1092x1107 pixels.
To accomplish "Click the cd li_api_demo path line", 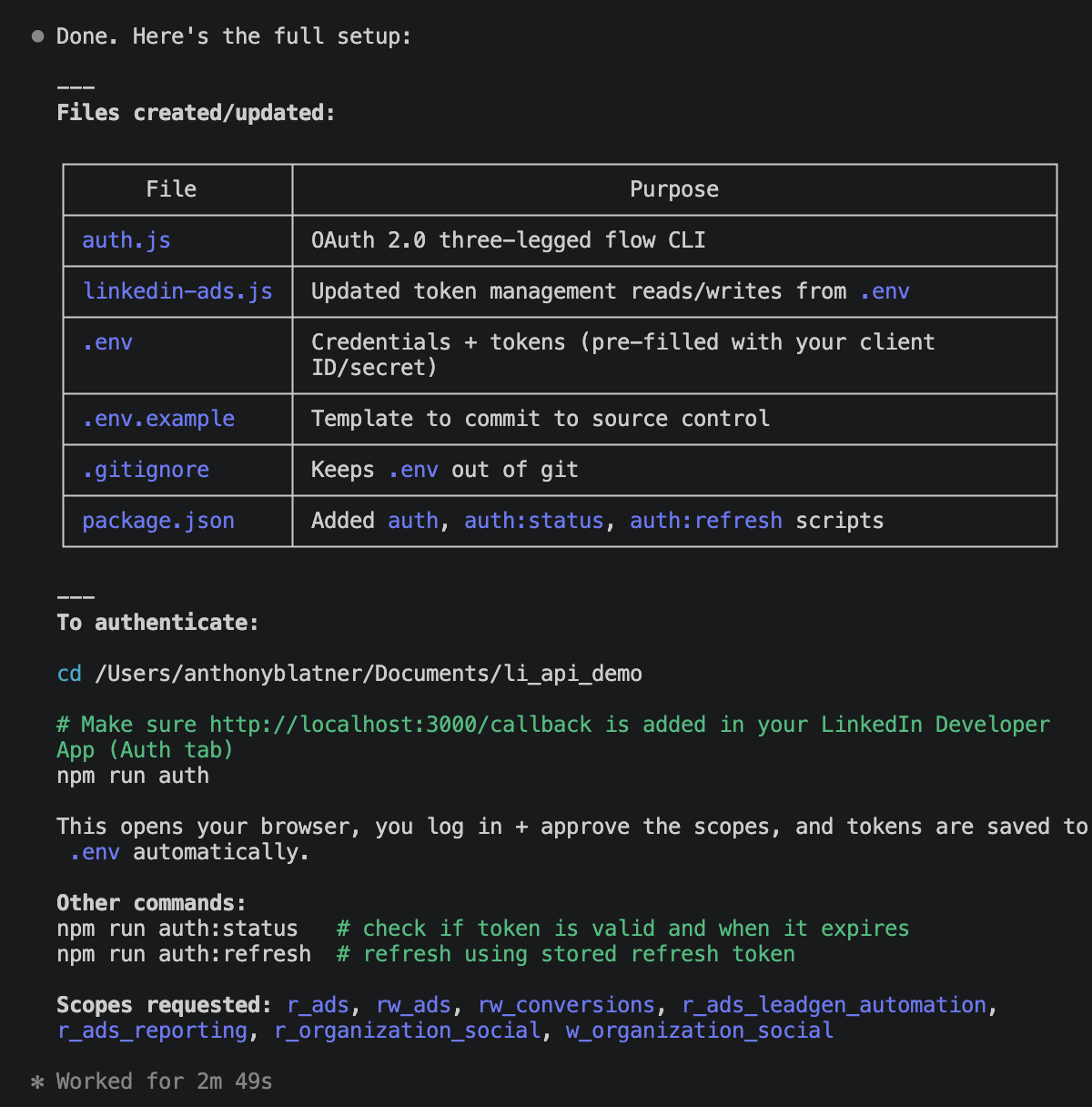I will 349,674.
